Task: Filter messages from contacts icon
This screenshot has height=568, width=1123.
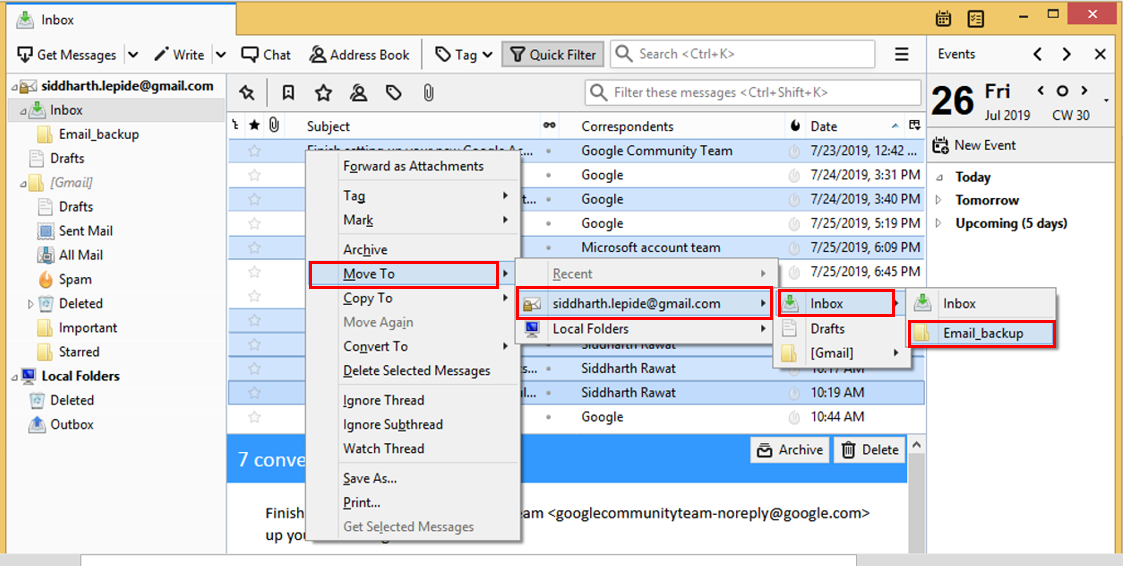Action: tap(359, 92)
